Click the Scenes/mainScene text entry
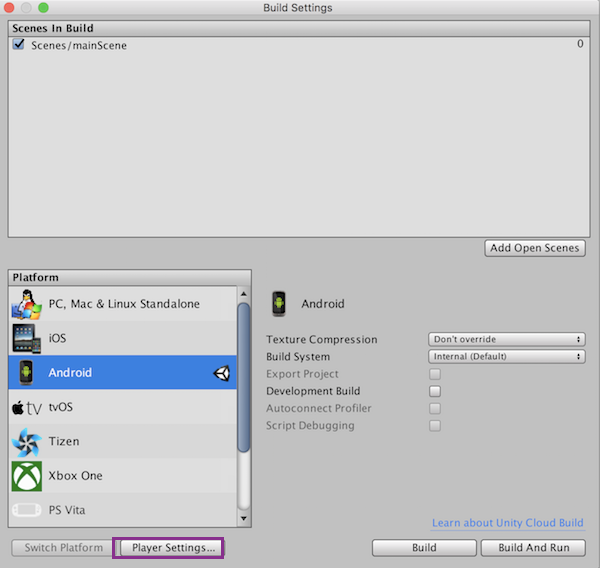Viewport: 600px width, 568px height. (79, 46)
